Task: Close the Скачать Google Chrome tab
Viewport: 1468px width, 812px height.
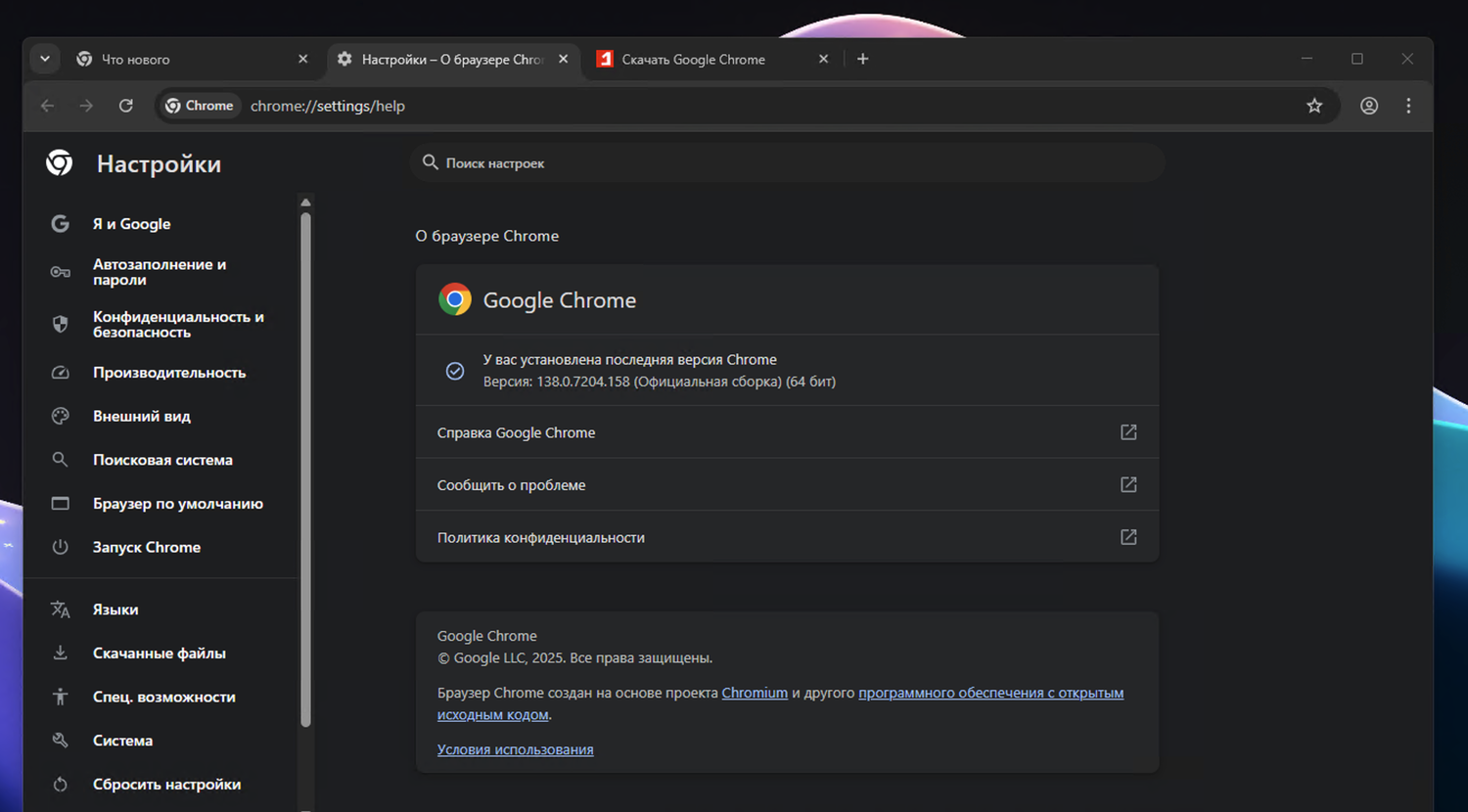Action: [823, 59]
